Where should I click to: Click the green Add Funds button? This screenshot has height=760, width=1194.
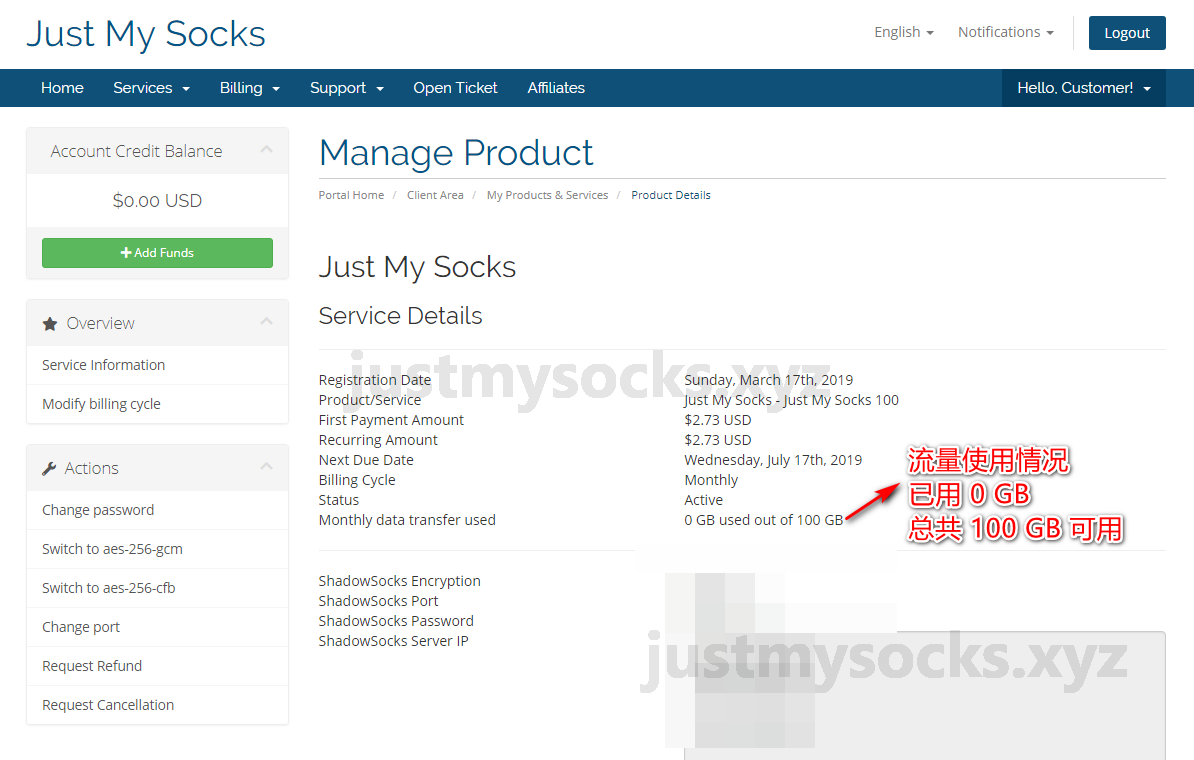tap(158, 253)
